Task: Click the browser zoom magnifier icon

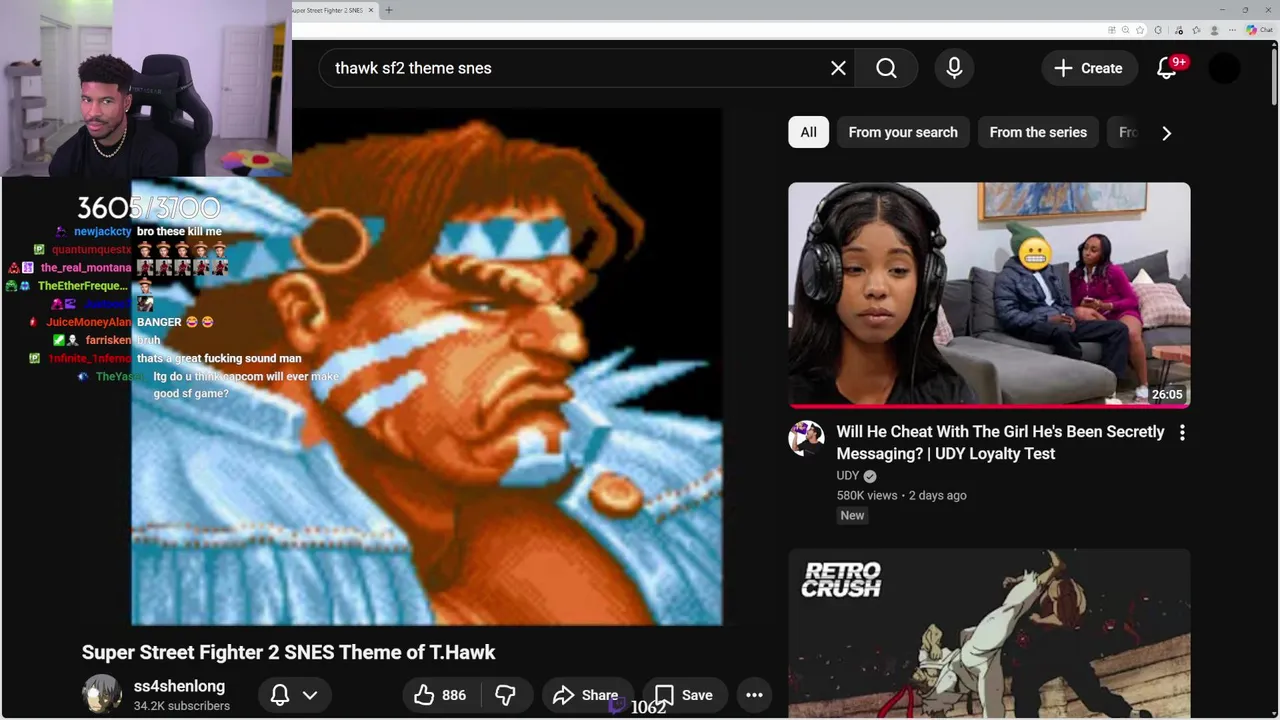Action: point(1125,30)
